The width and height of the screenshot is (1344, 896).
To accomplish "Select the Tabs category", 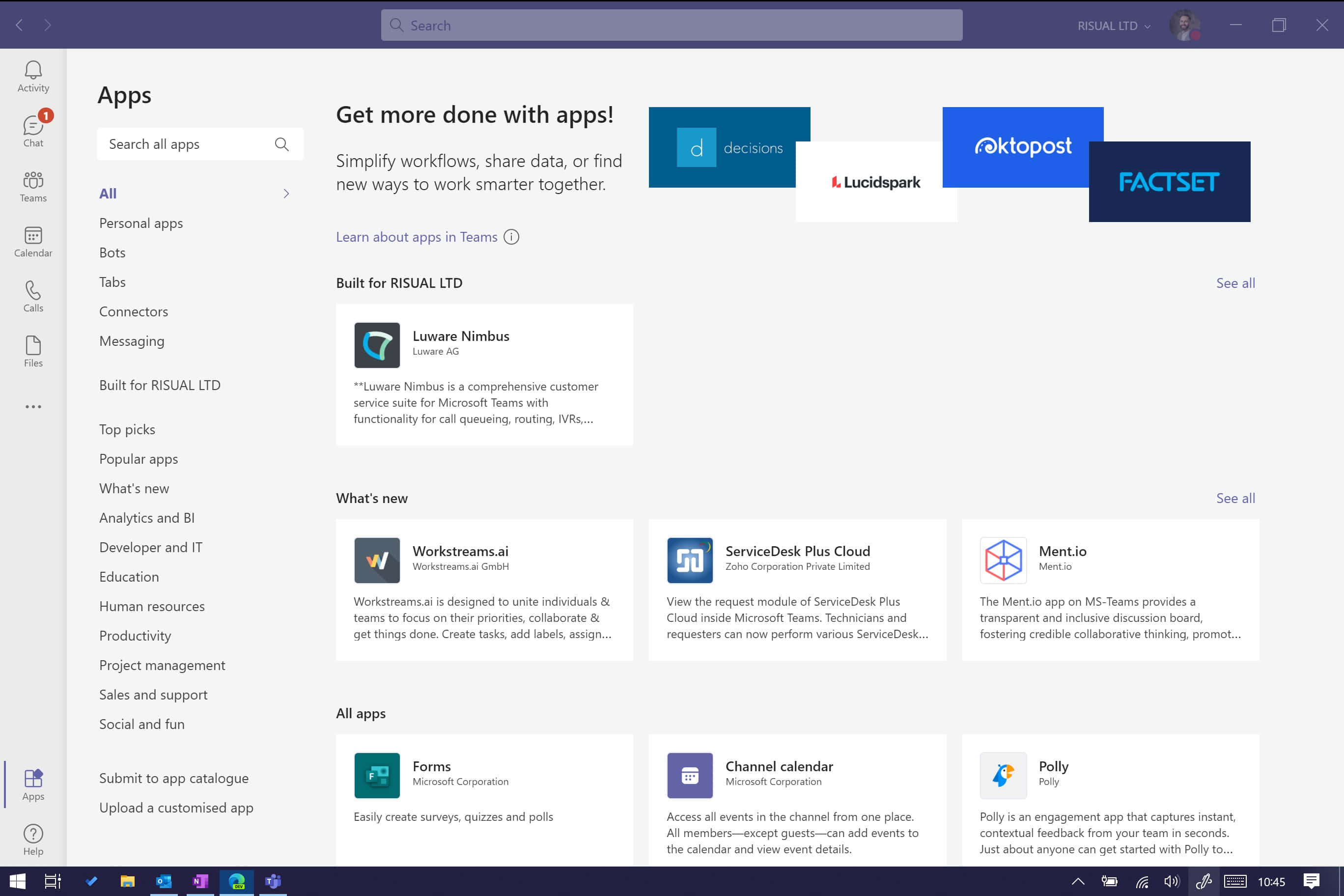I will pyautogui.click(x=112, y=281).
